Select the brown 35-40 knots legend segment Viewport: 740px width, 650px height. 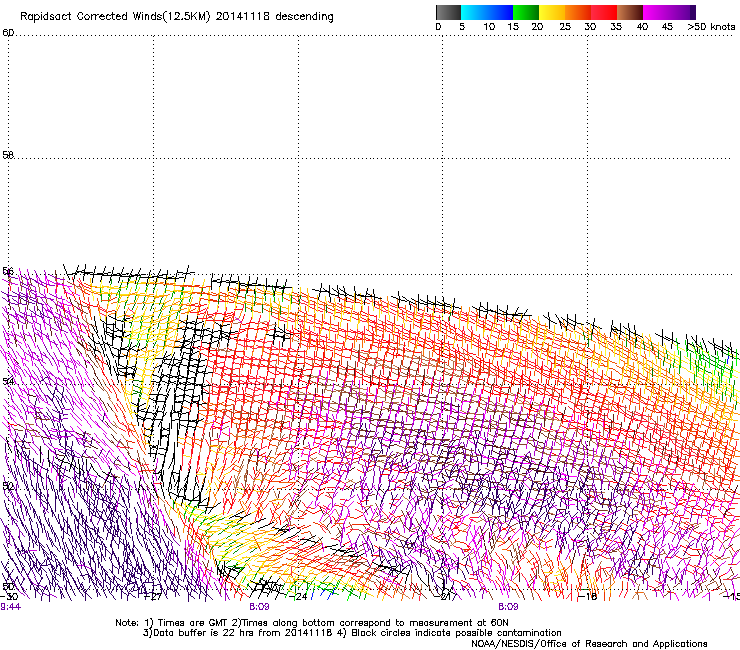pyautogui.click(x=630, y=12)
